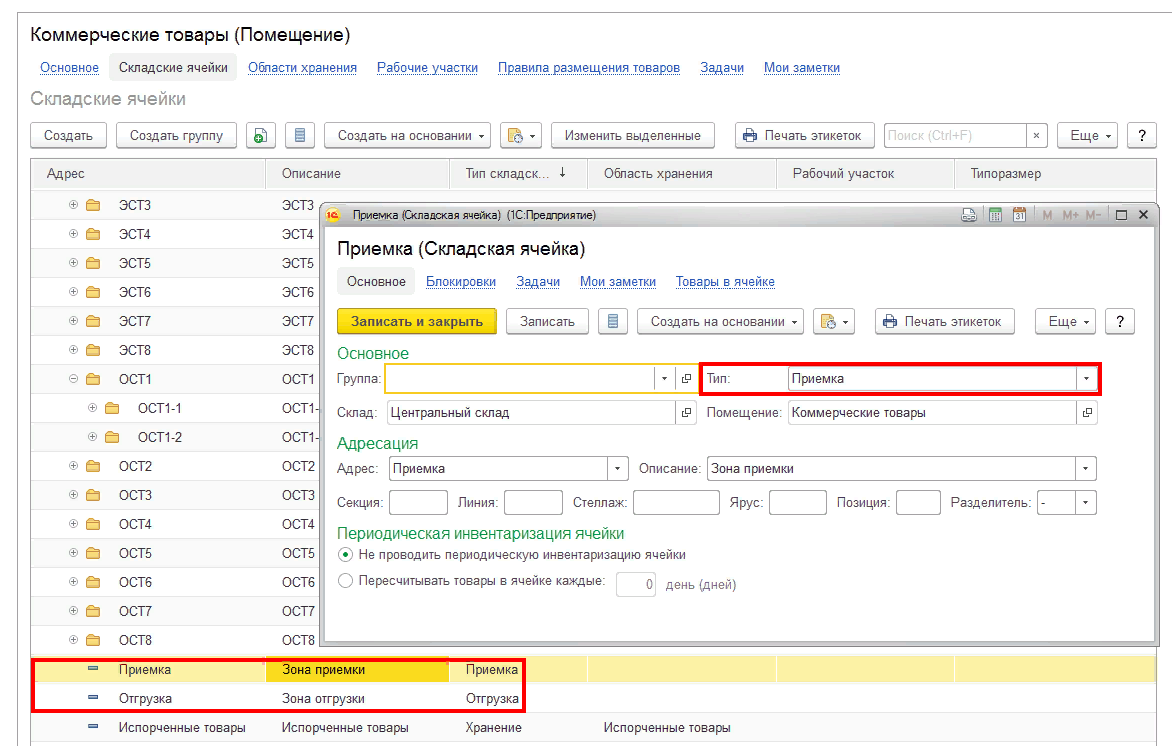Viewport: 1172px width, 748px height.
Task: Open the Склад field link icon
Action: (x=686, y=412)
